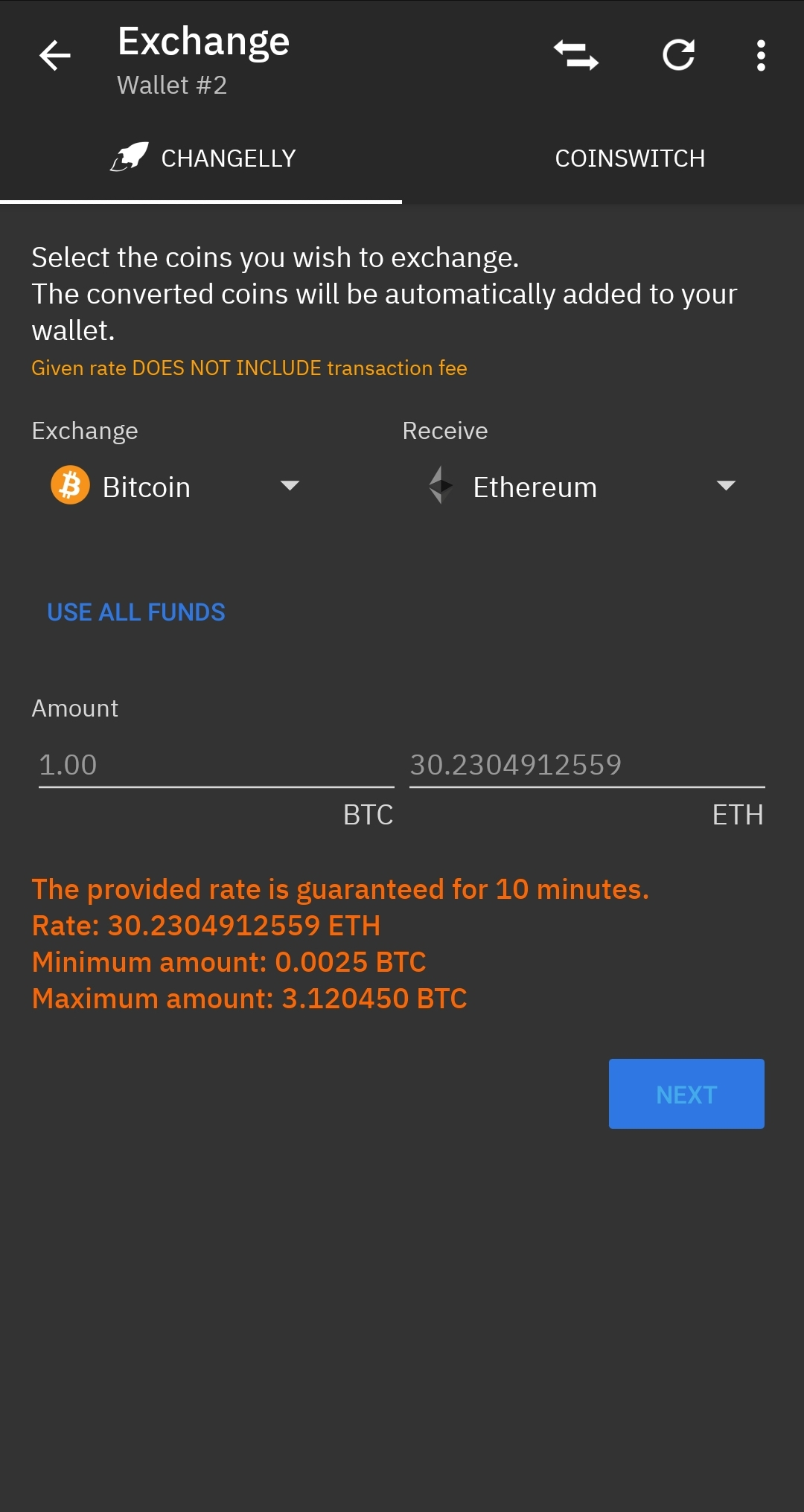Tap the swap currencies arrows icon
The height and width of the screenshot is (1512, 804).
[576, 56]
